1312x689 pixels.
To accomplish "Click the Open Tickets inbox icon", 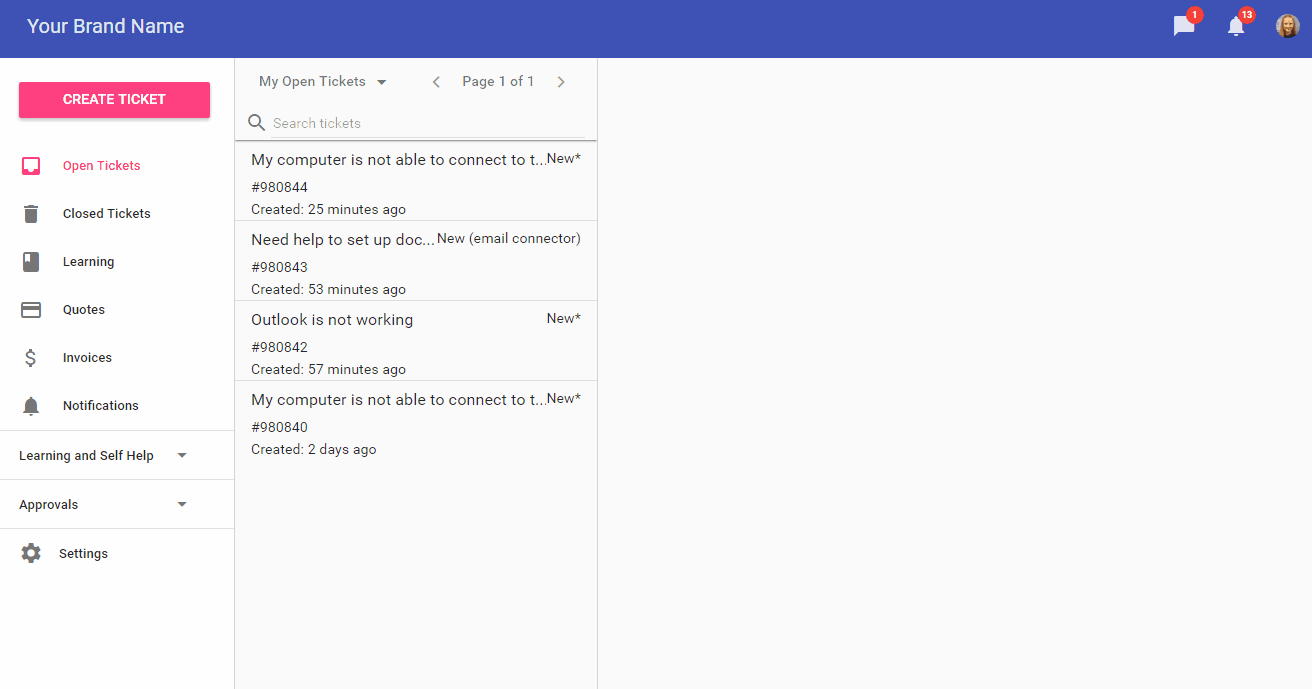I will tap(31, 166).
